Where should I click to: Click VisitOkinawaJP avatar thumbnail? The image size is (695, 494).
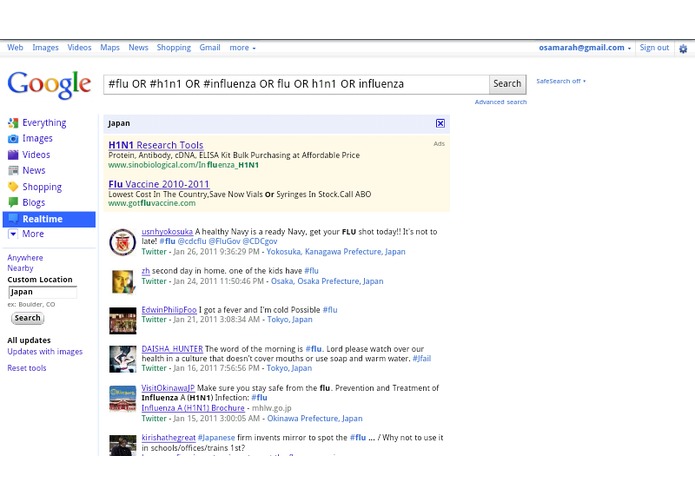click(x=123, y=398)
